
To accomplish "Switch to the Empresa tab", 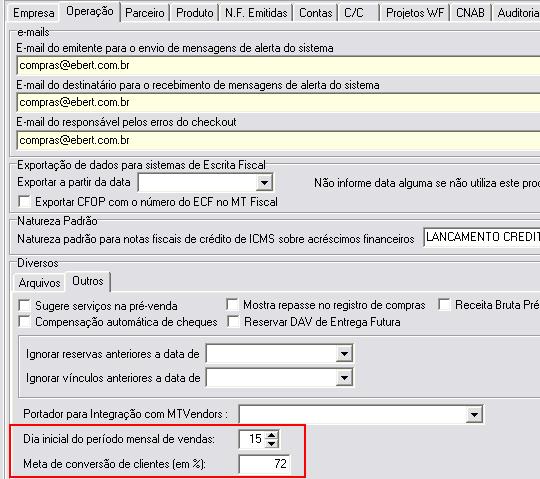I will pos(33,13).
